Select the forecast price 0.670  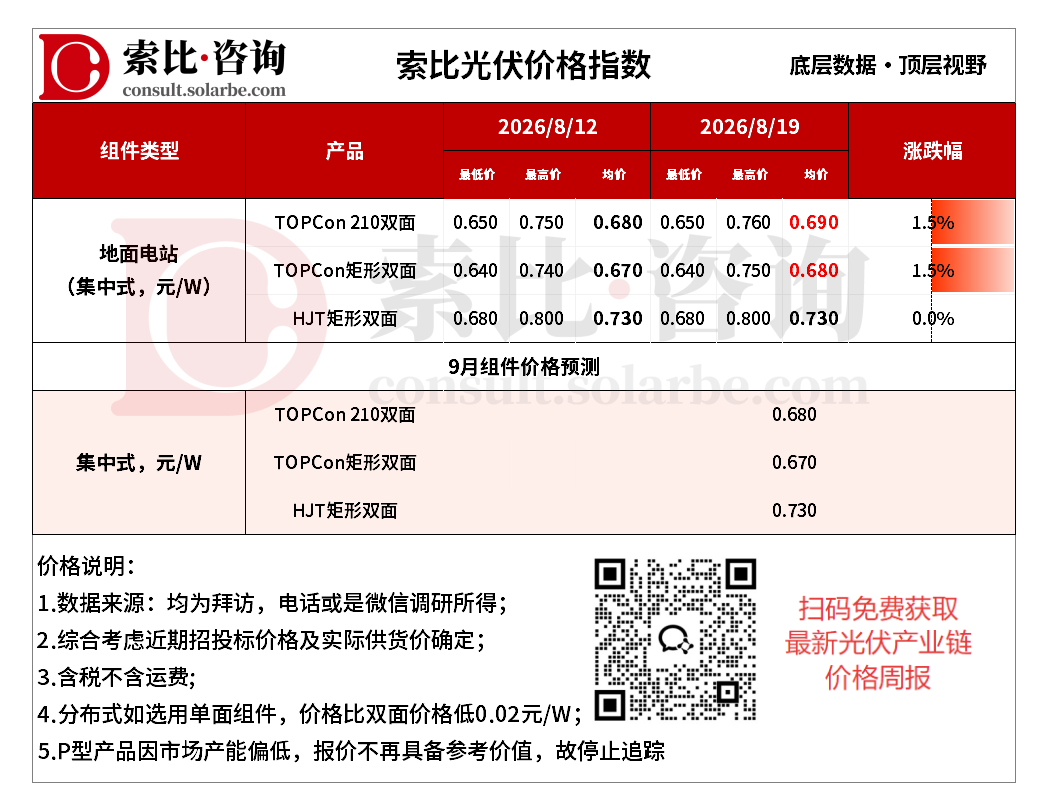pos(794,463)
